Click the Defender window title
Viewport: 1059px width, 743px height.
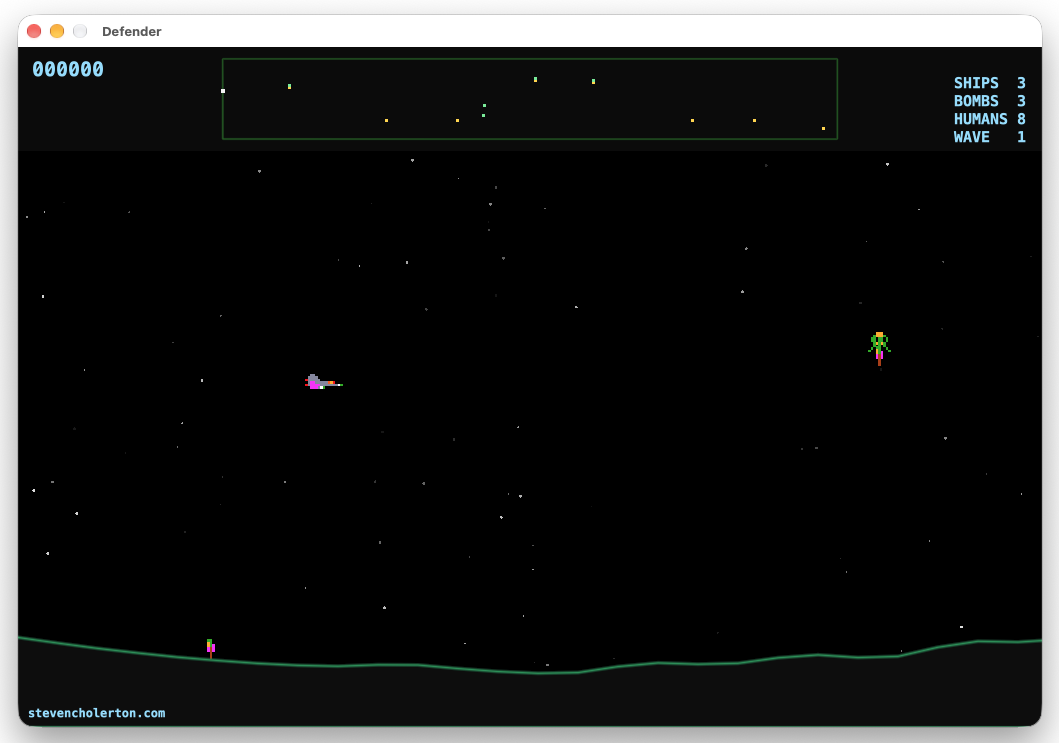point(132,31)
